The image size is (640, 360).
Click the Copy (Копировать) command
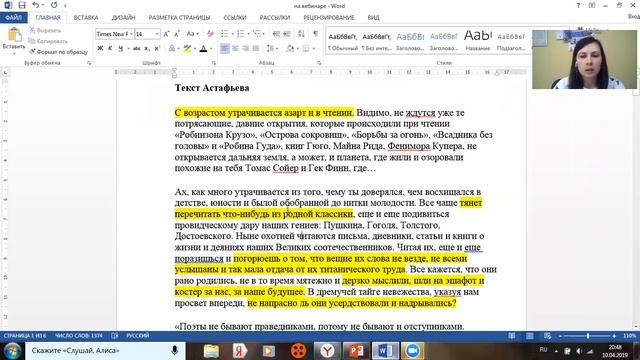(48, 41)
